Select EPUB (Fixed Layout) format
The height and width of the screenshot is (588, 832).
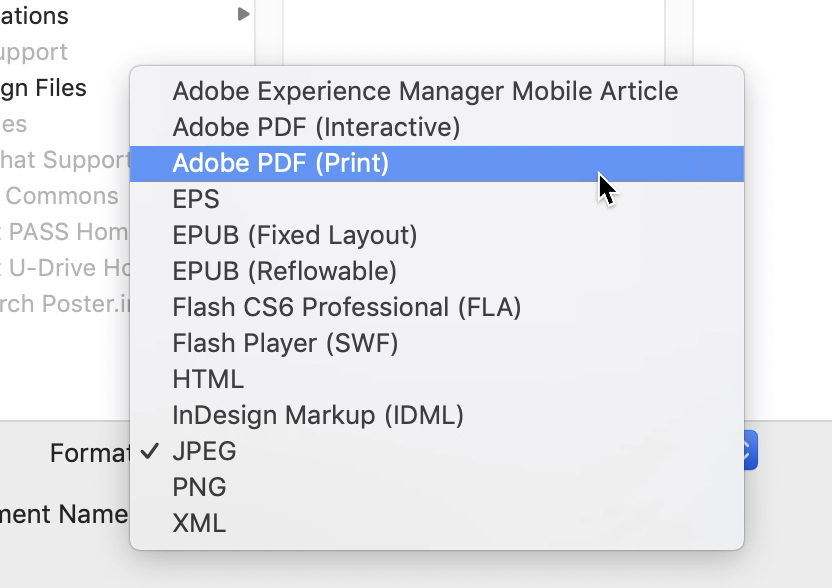437,235
